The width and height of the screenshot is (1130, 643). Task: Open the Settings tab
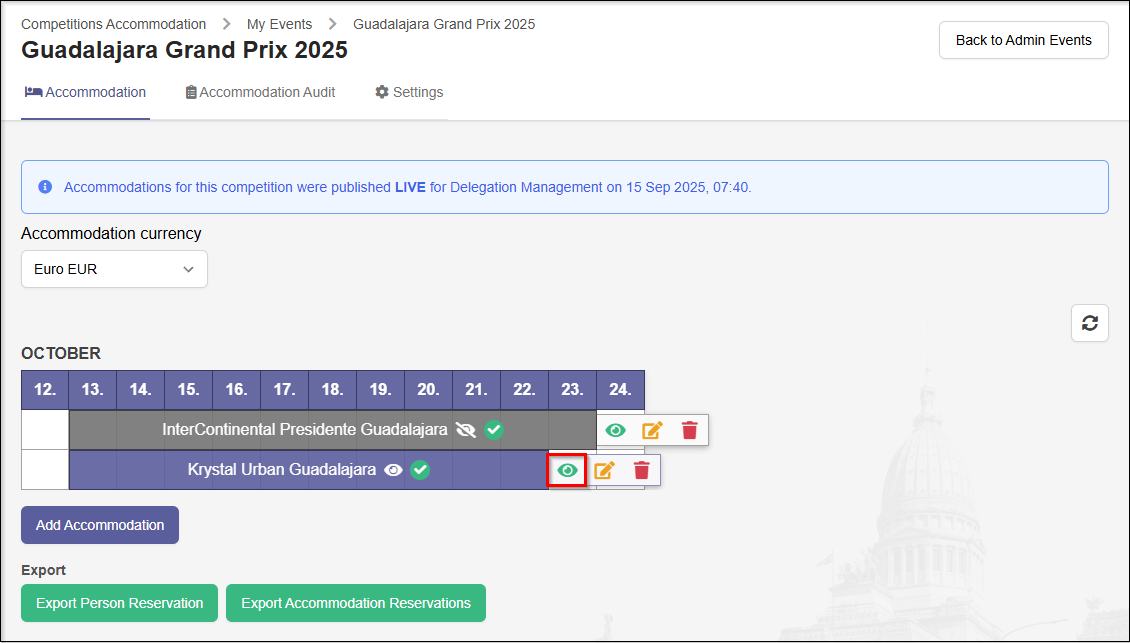pyautogui.click(x=409, y=92)
